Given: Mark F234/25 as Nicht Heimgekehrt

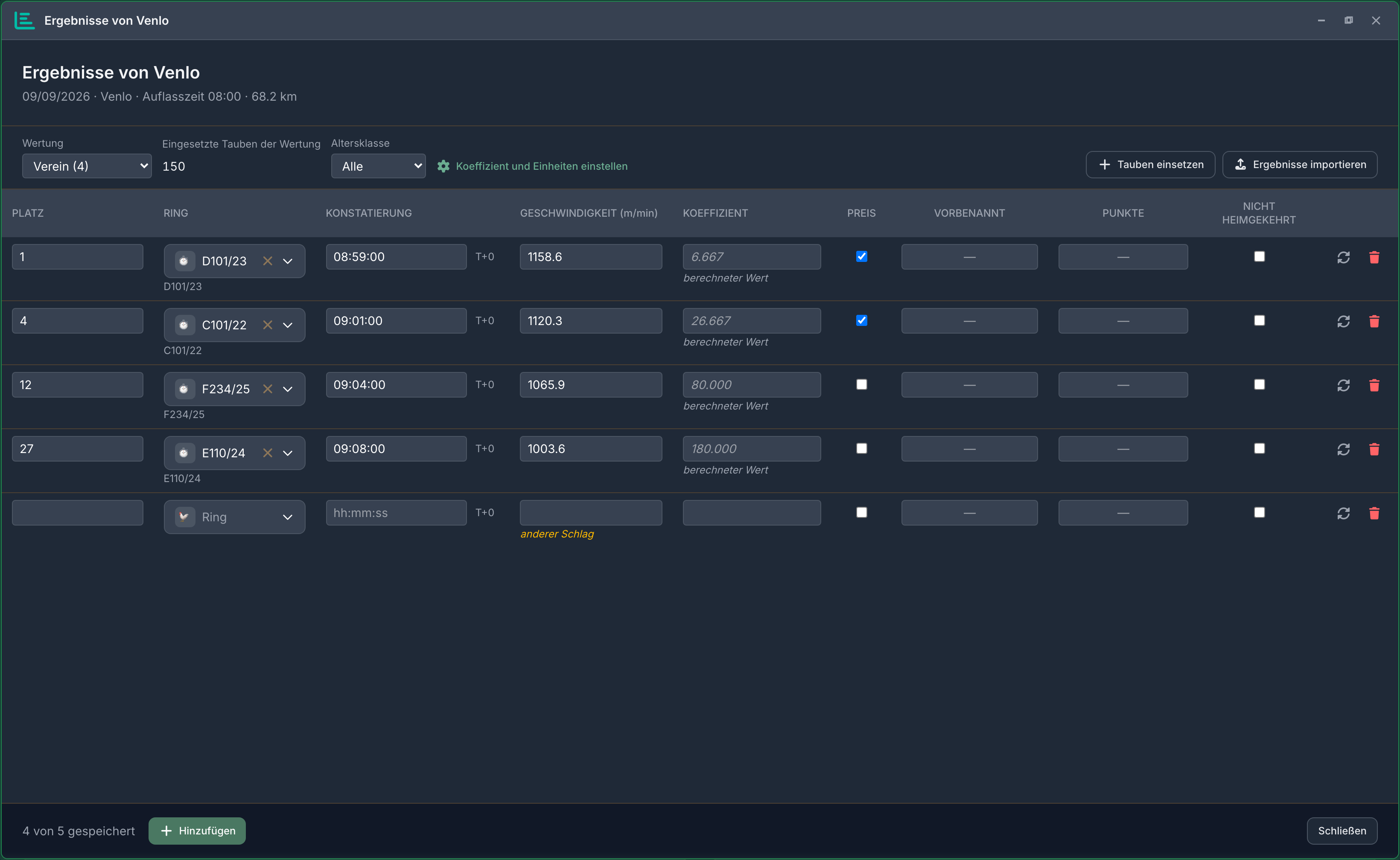Looking at the screenshot, I should click(x=1260, y=384).
